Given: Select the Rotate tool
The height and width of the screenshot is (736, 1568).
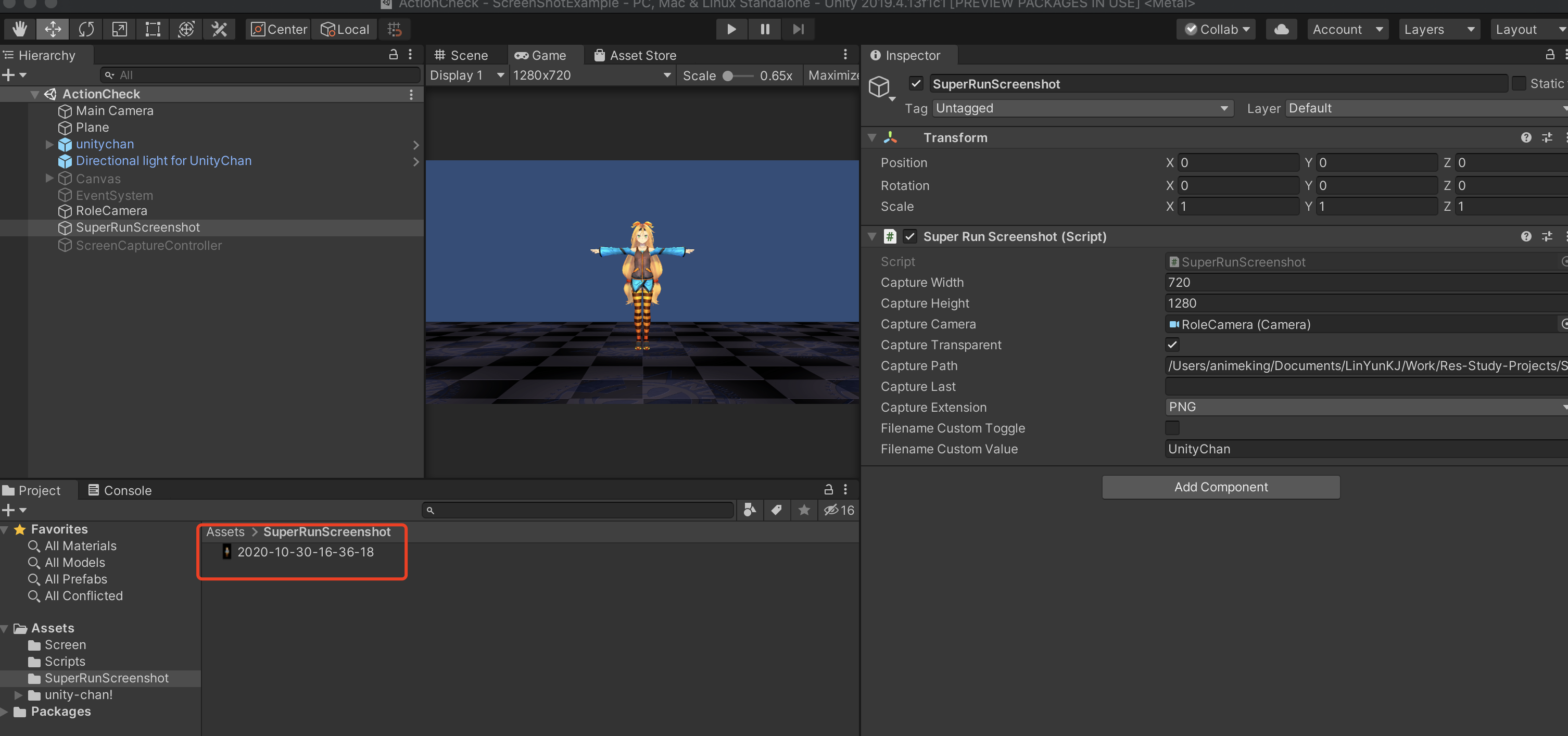Looking at the screenshot, I should click(x=86, y=29).
